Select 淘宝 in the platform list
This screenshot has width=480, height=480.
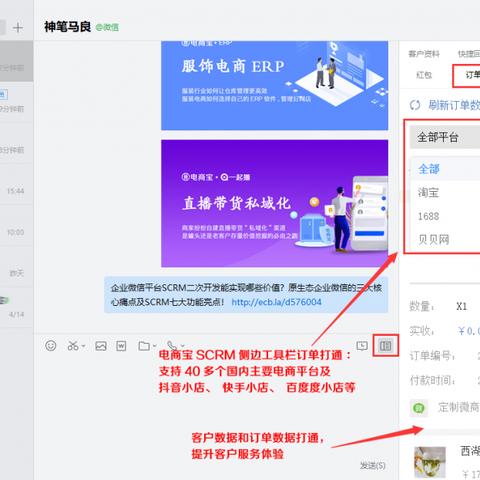(x=445, y=193)
